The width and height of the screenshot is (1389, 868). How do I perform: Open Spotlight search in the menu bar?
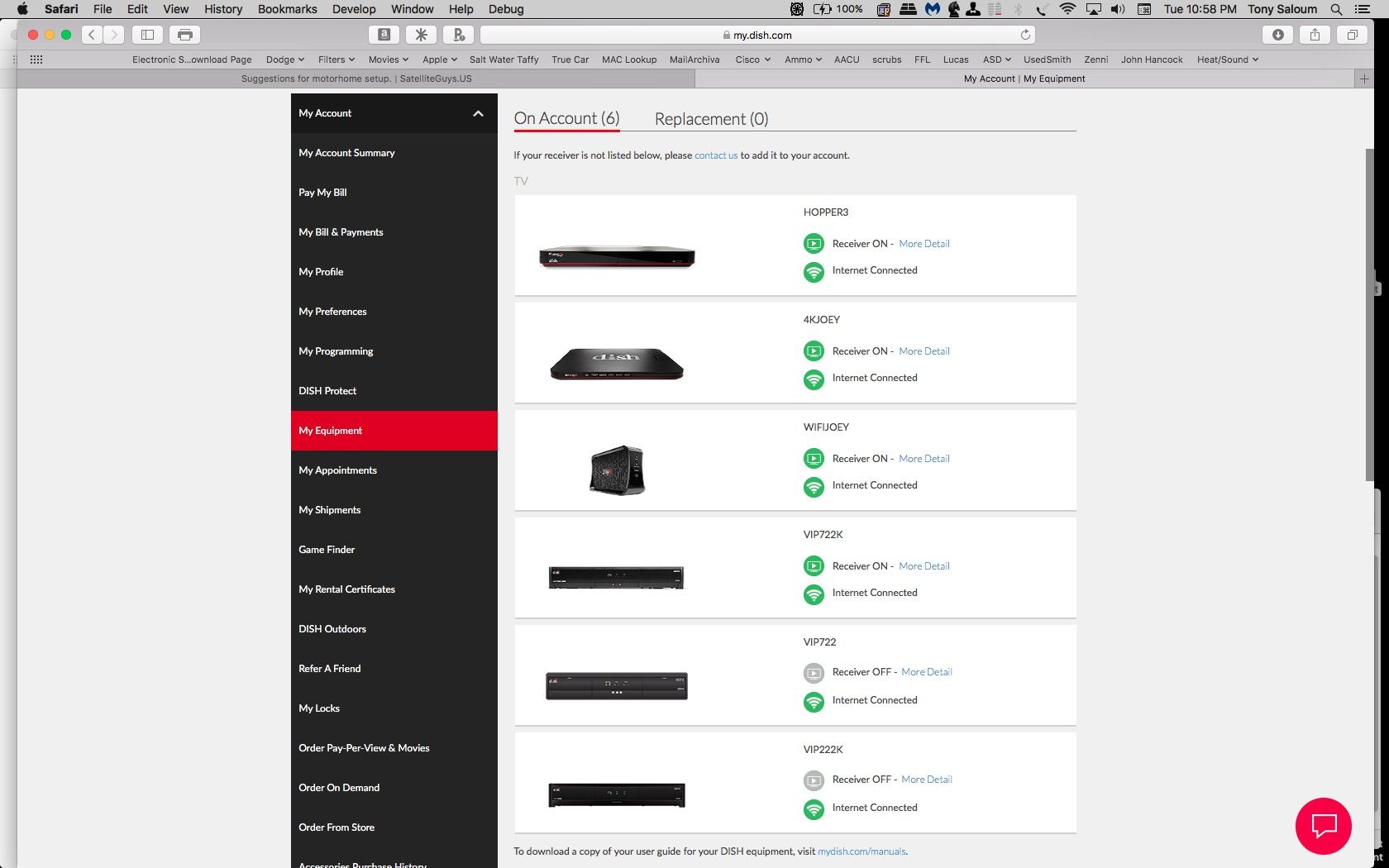(1336, 9)
